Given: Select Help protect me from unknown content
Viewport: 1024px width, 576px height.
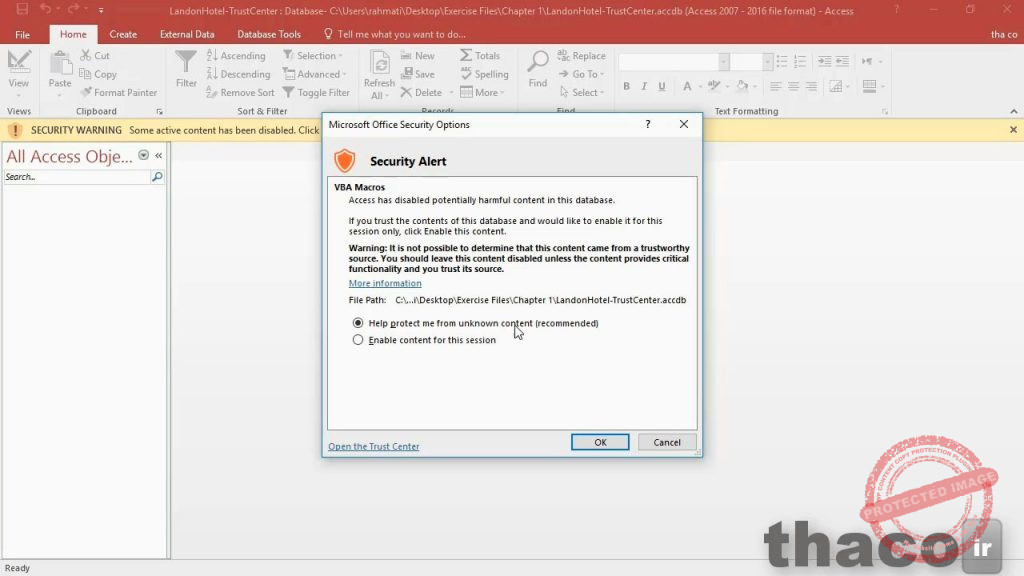Looking at the screenshot, I should point(358,324).
